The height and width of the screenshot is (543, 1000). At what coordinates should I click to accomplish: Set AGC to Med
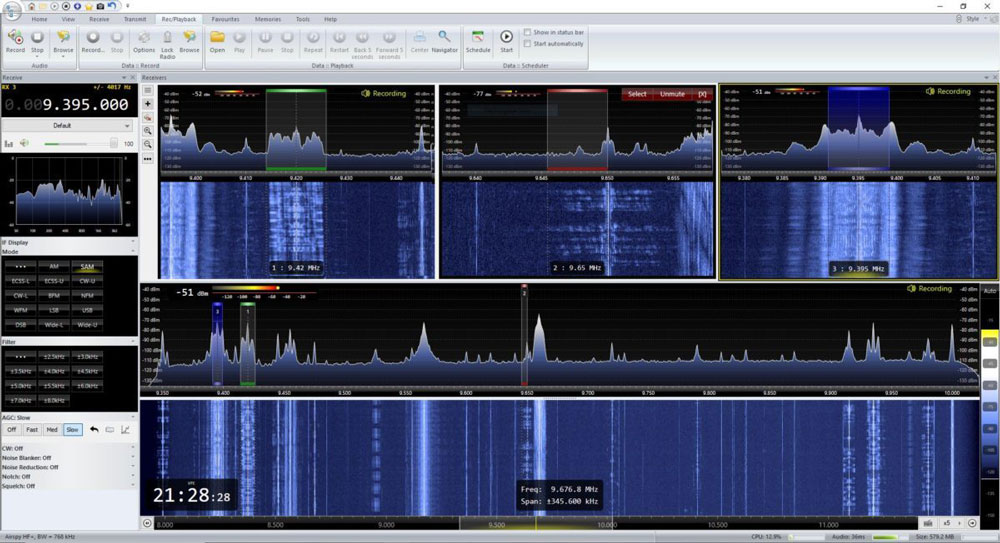(52, 429)
